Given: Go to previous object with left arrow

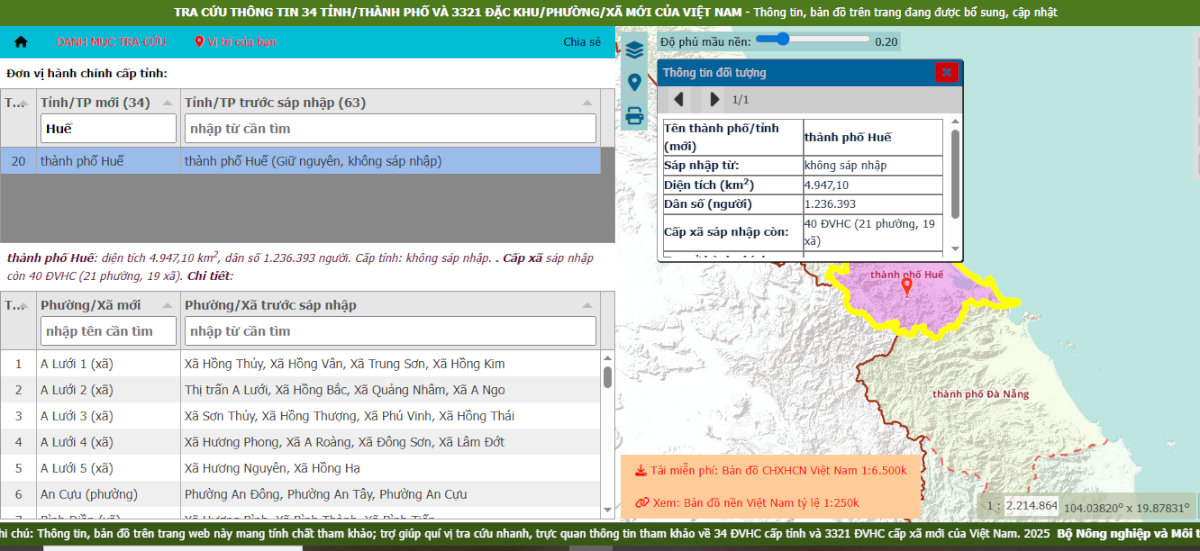Looking at the screenshot, I should pos(679,99).
